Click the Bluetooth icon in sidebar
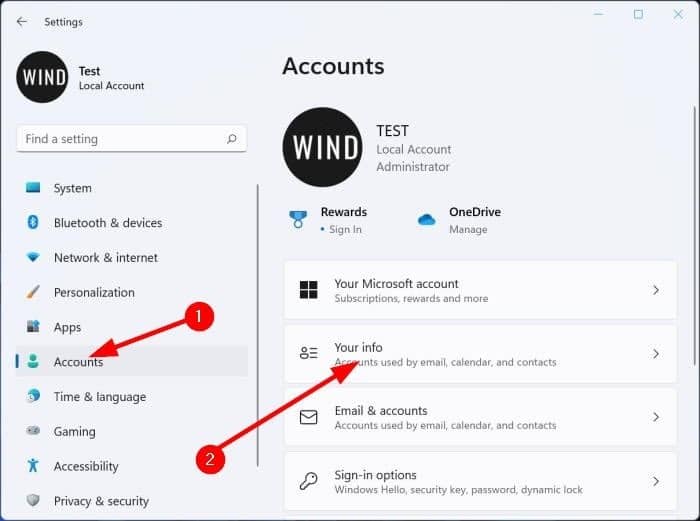The width and height of the screenshot is (700, 521). click(x=33, y=222)
